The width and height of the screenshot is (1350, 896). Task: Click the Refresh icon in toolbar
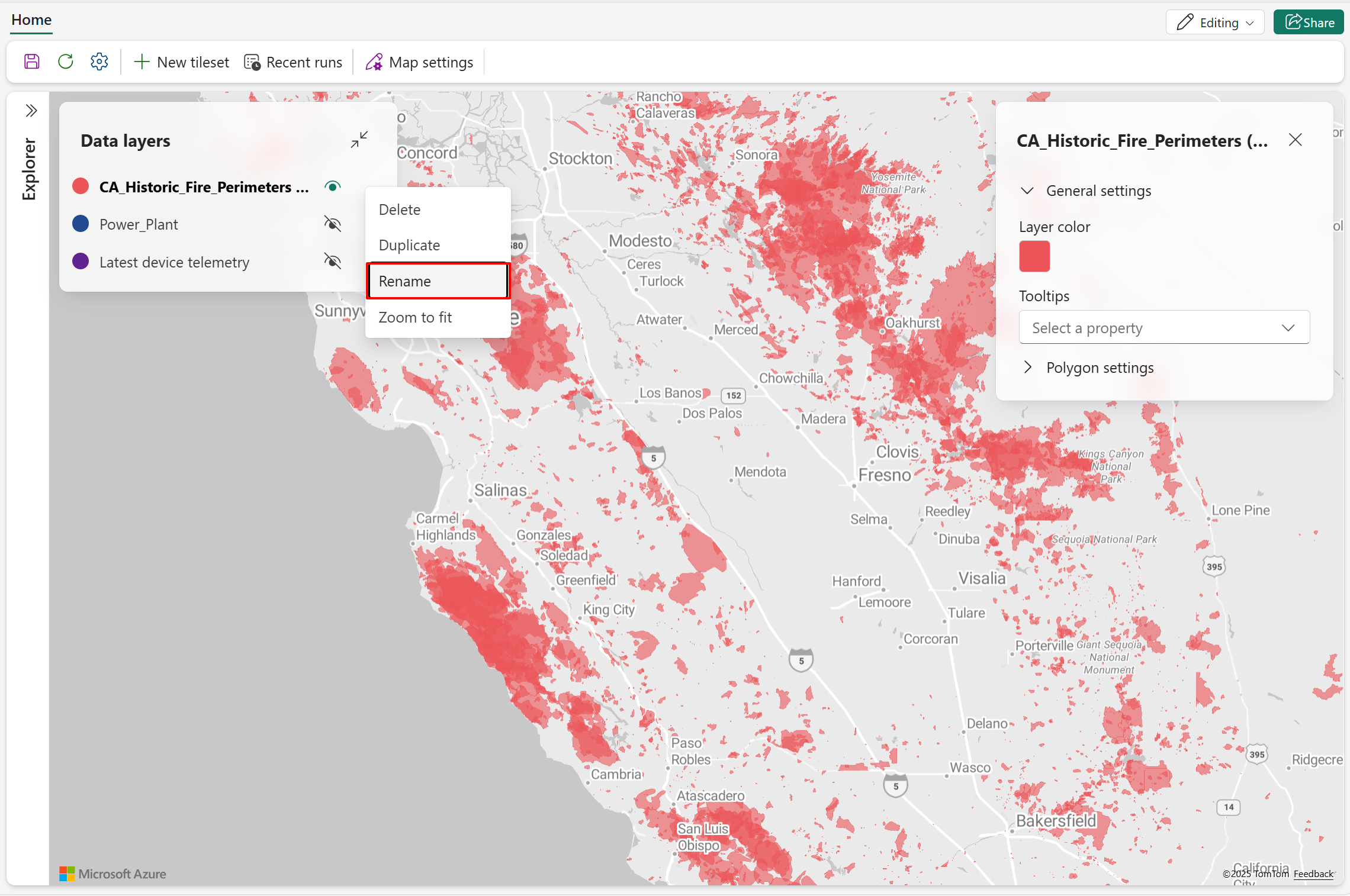(x=66, y=62)
